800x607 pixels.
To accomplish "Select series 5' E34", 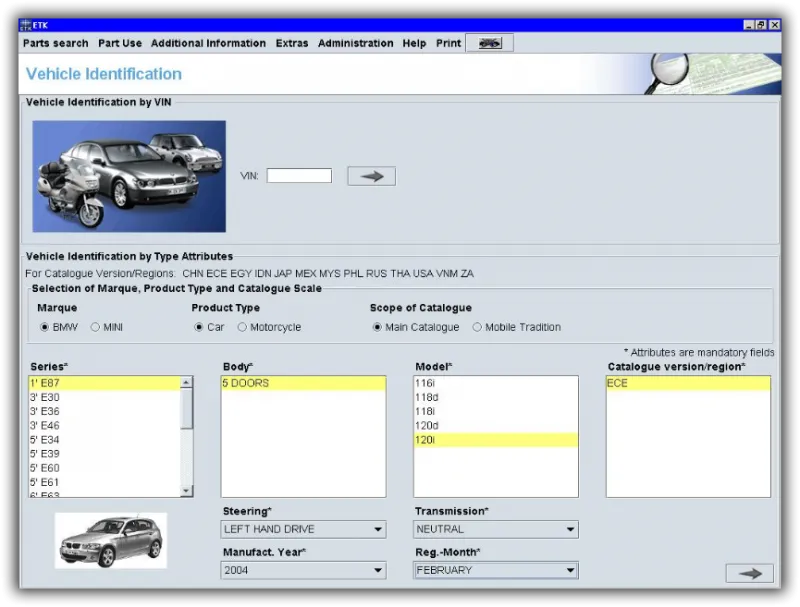I will 105,440.
